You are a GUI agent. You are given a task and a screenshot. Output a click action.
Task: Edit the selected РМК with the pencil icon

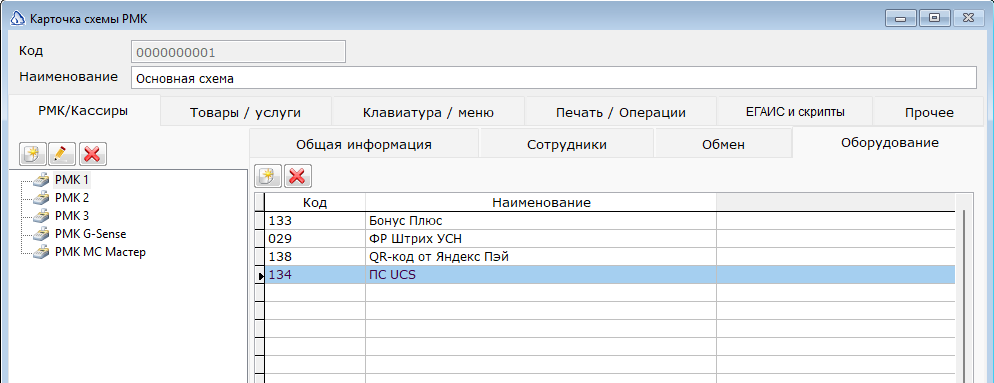[x=62, y=153]
